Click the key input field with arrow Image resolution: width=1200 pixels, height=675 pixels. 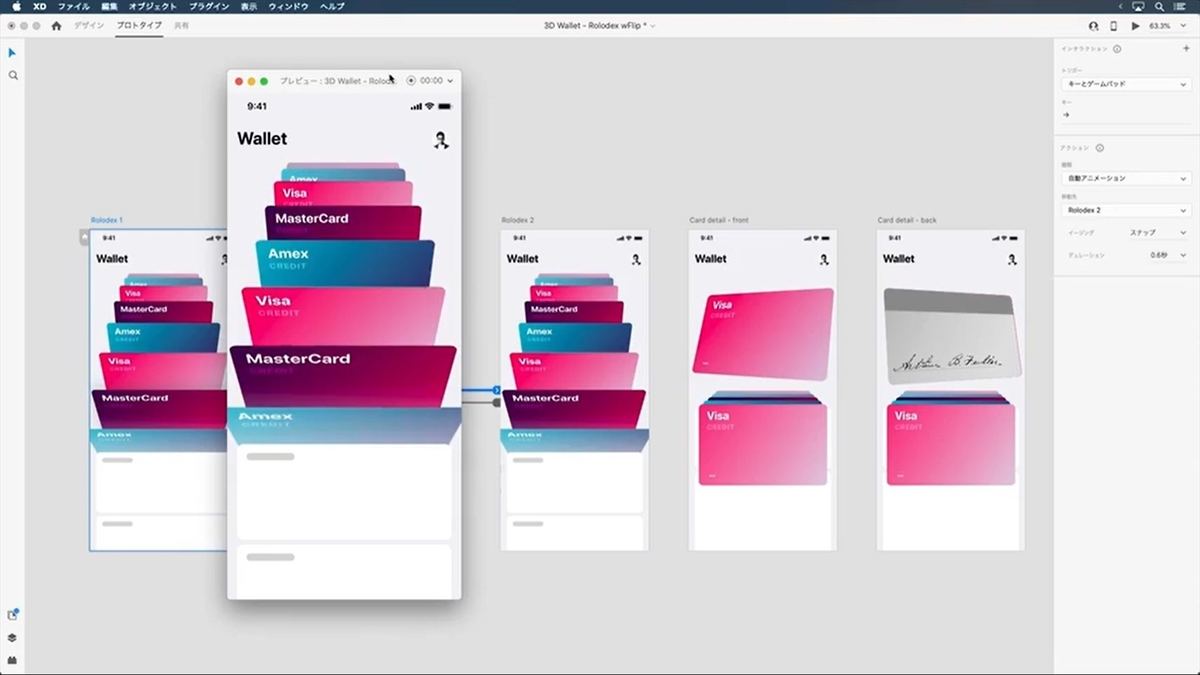tap(1125, 115)
